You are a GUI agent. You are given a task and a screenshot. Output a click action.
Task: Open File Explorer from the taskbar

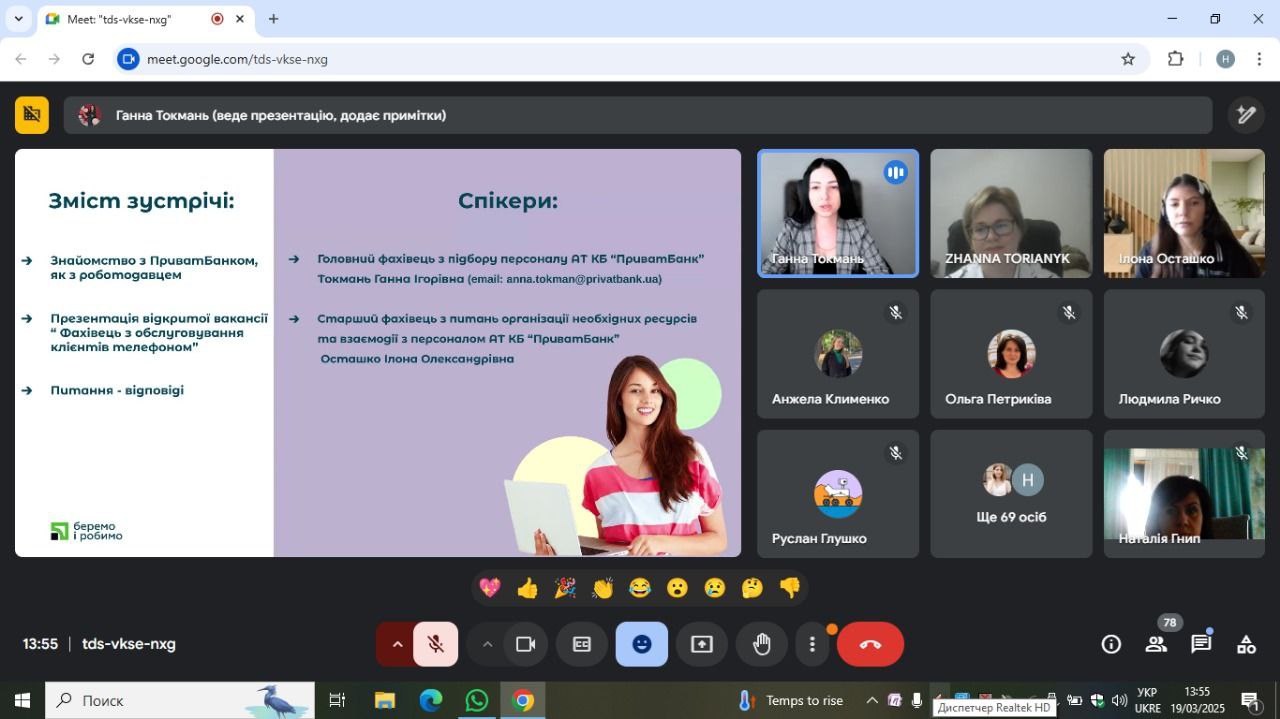pyautogui.click(x=385, y=700)
